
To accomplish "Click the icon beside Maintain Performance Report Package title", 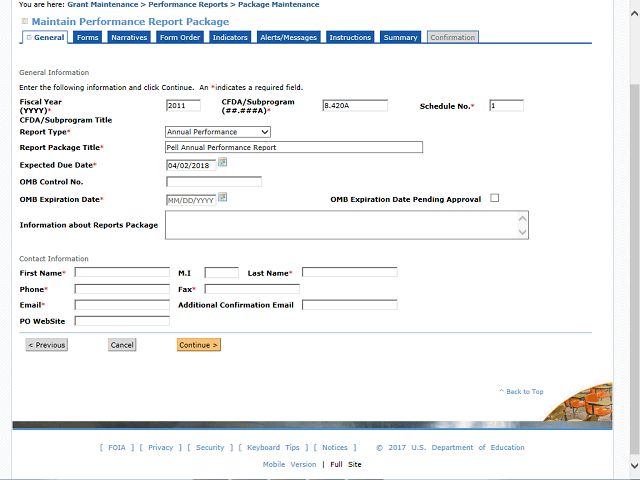I will click(x=24, y=21).
